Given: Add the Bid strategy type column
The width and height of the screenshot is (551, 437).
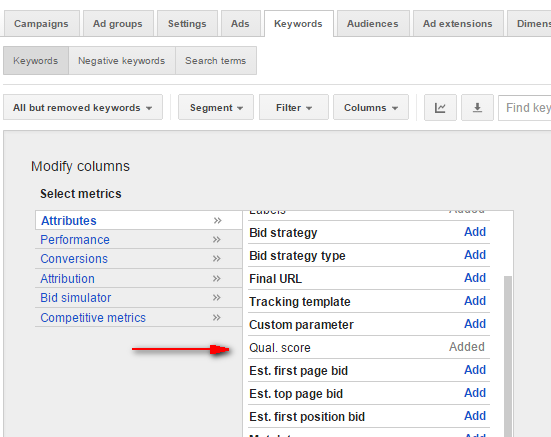Looking at the screenshot, I should (x=475, y=255).
